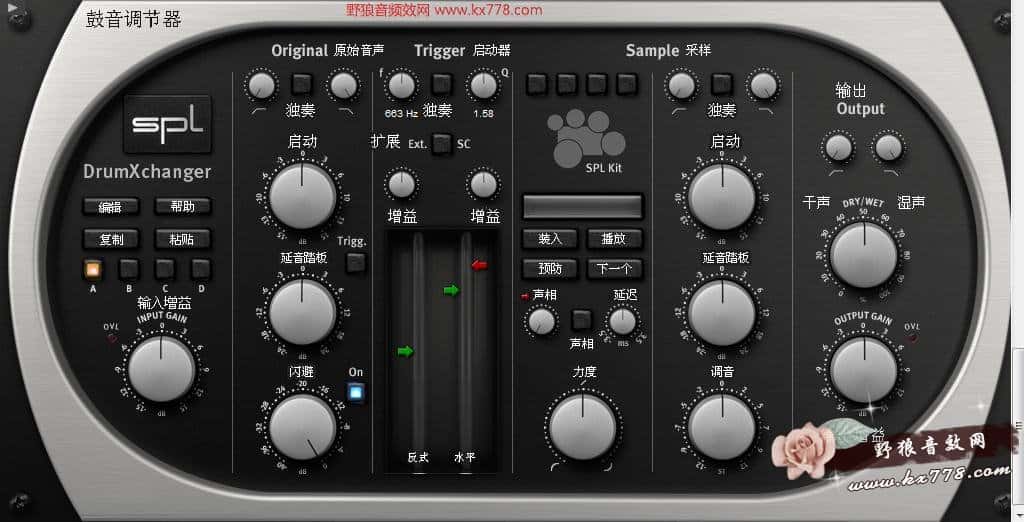Click the Sample section high-pass filter knob
The image size is (1024, 522).
click(x=681, y=85)
